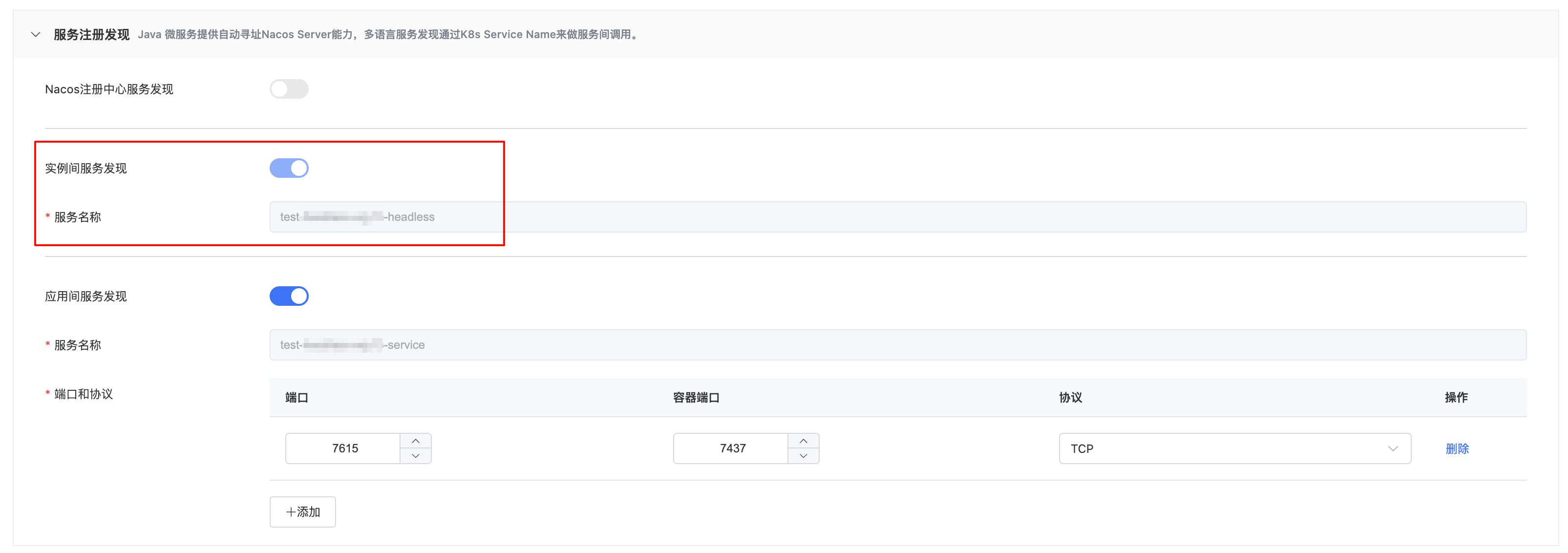Click the 端口 column header
The width and height of the screenshot is (1568, 553).
[x=297, y=398]
